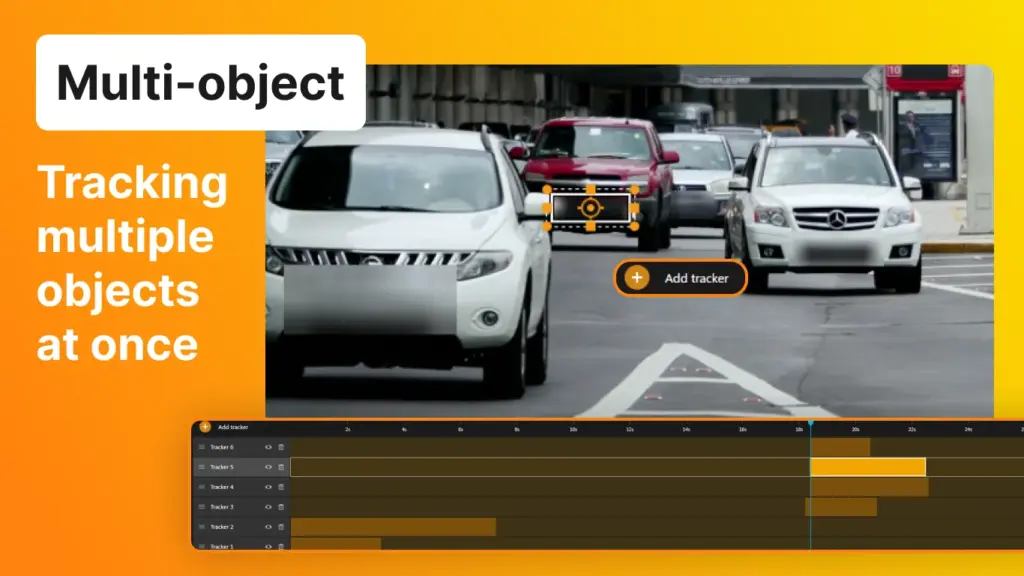The width and height of the screenshot is (1024, 576).
Task: Click the drag handle icon beside Tracker 1
Action: [x=201, y=546]
